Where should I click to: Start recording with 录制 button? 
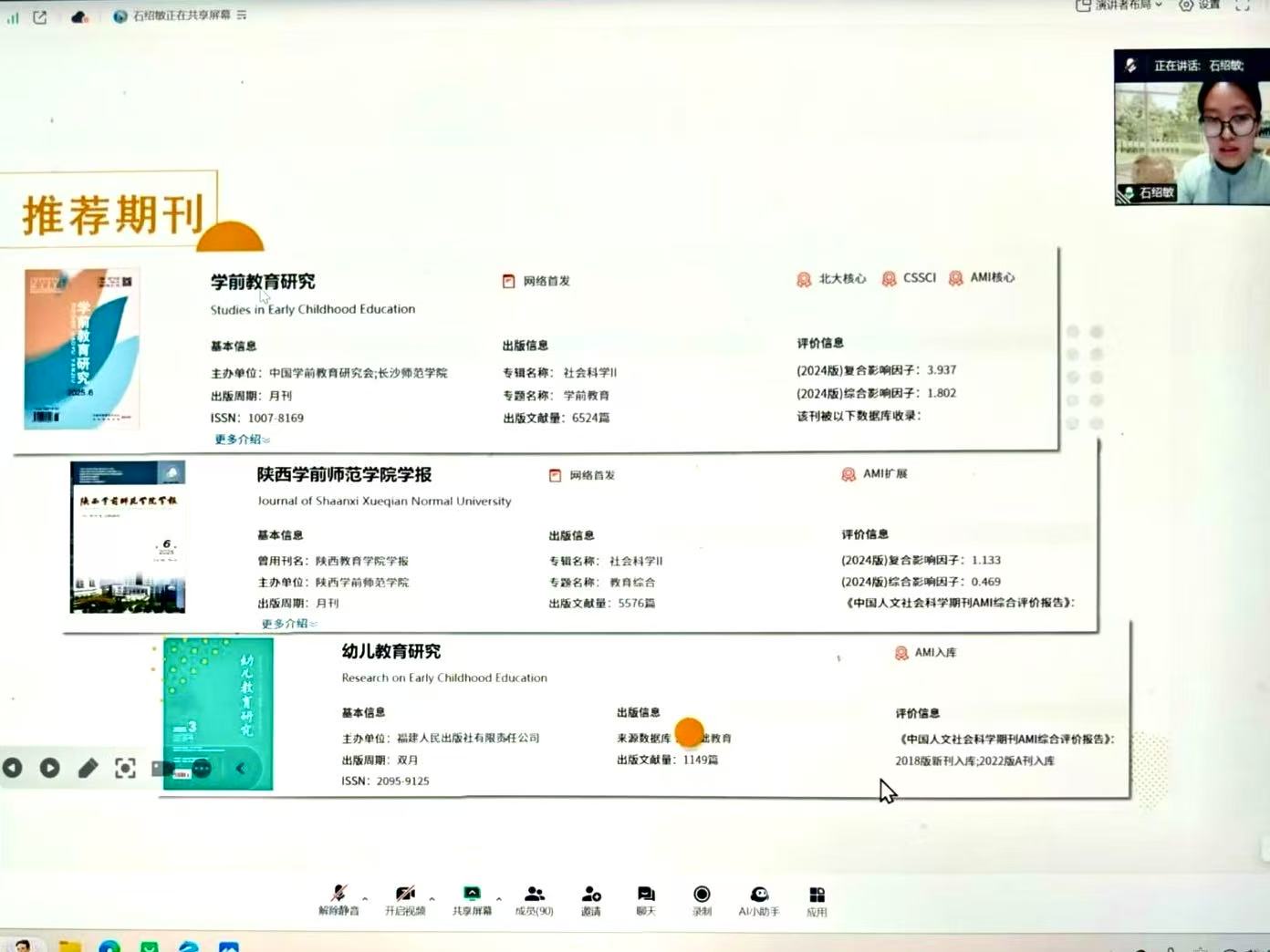[x=702, y=898]
